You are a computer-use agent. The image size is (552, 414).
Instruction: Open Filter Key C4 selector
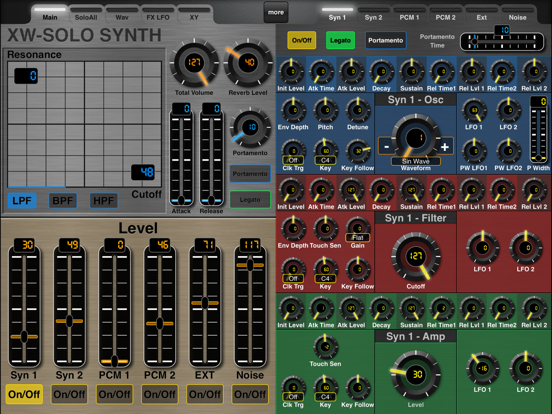325,278
